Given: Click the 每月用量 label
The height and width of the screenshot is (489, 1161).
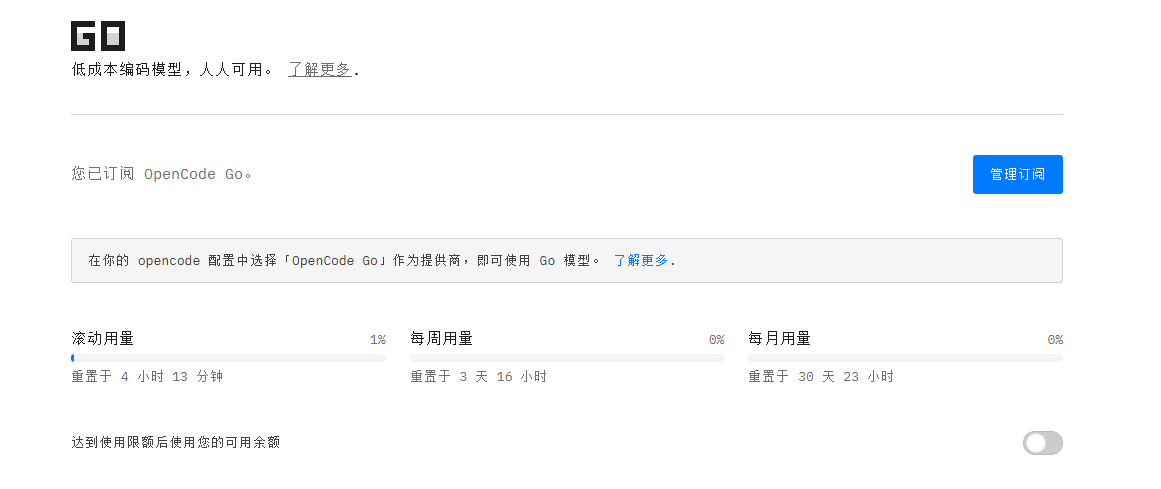Looking at the screenshot, I should click(780, 339).
